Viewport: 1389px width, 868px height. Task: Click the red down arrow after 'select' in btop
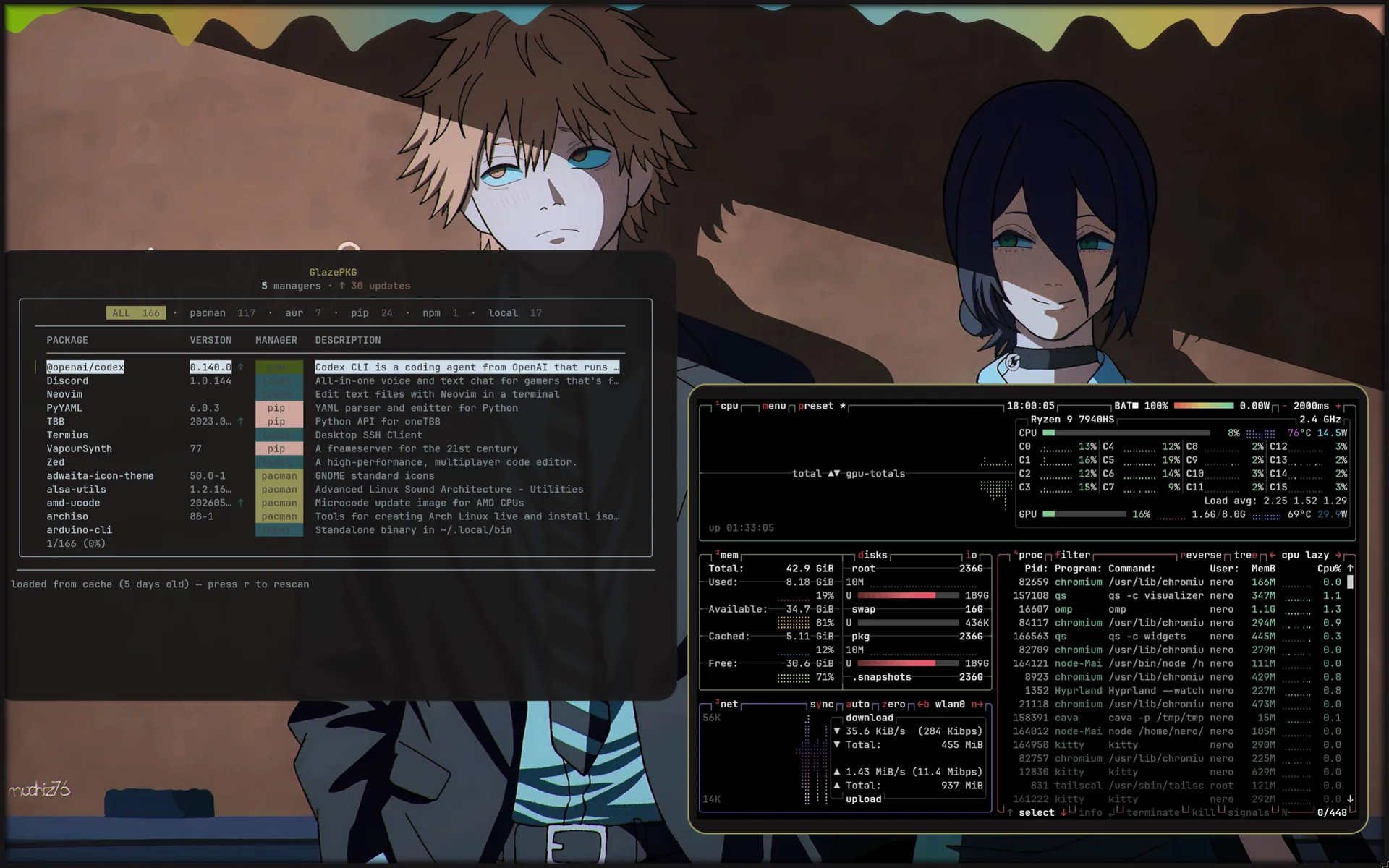[x=1063, y=812]
